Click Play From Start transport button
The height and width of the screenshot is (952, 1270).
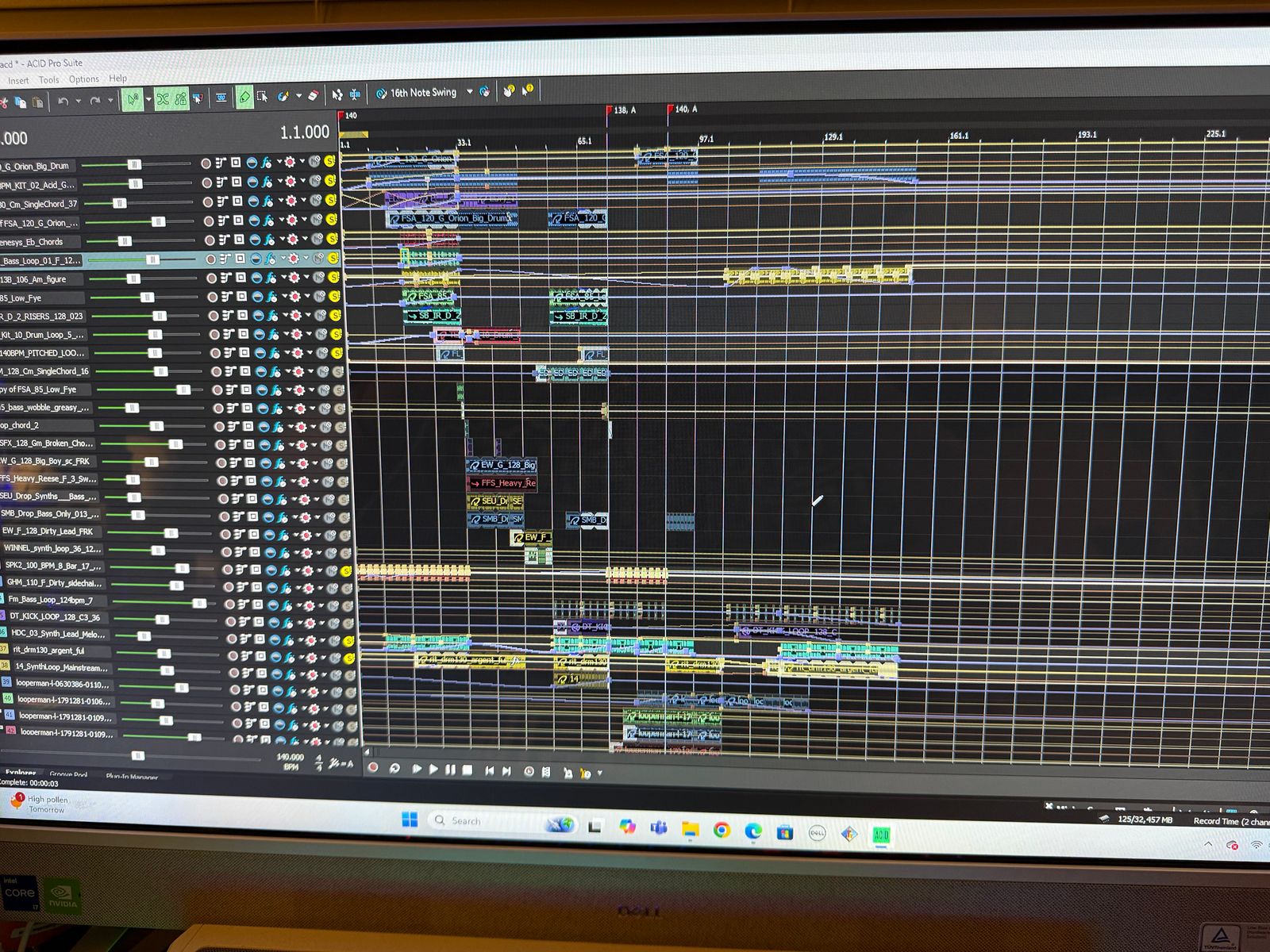coord(417,769)
